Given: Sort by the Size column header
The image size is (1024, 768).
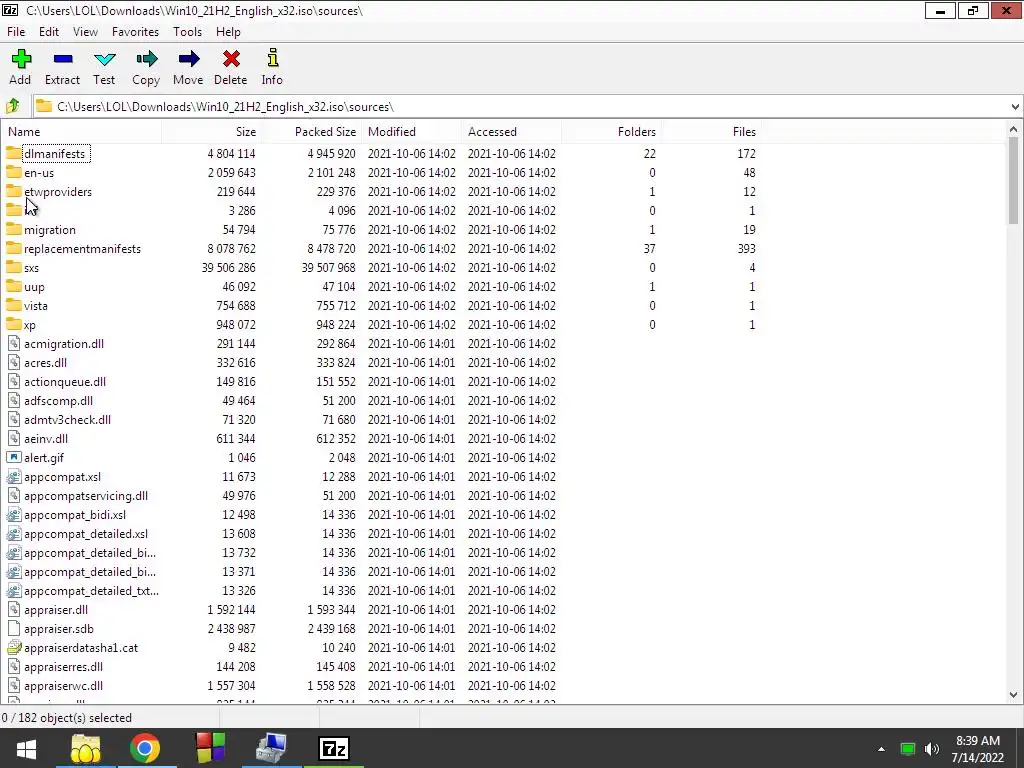Looking at the screenshot, I should [x=212, y=131].
